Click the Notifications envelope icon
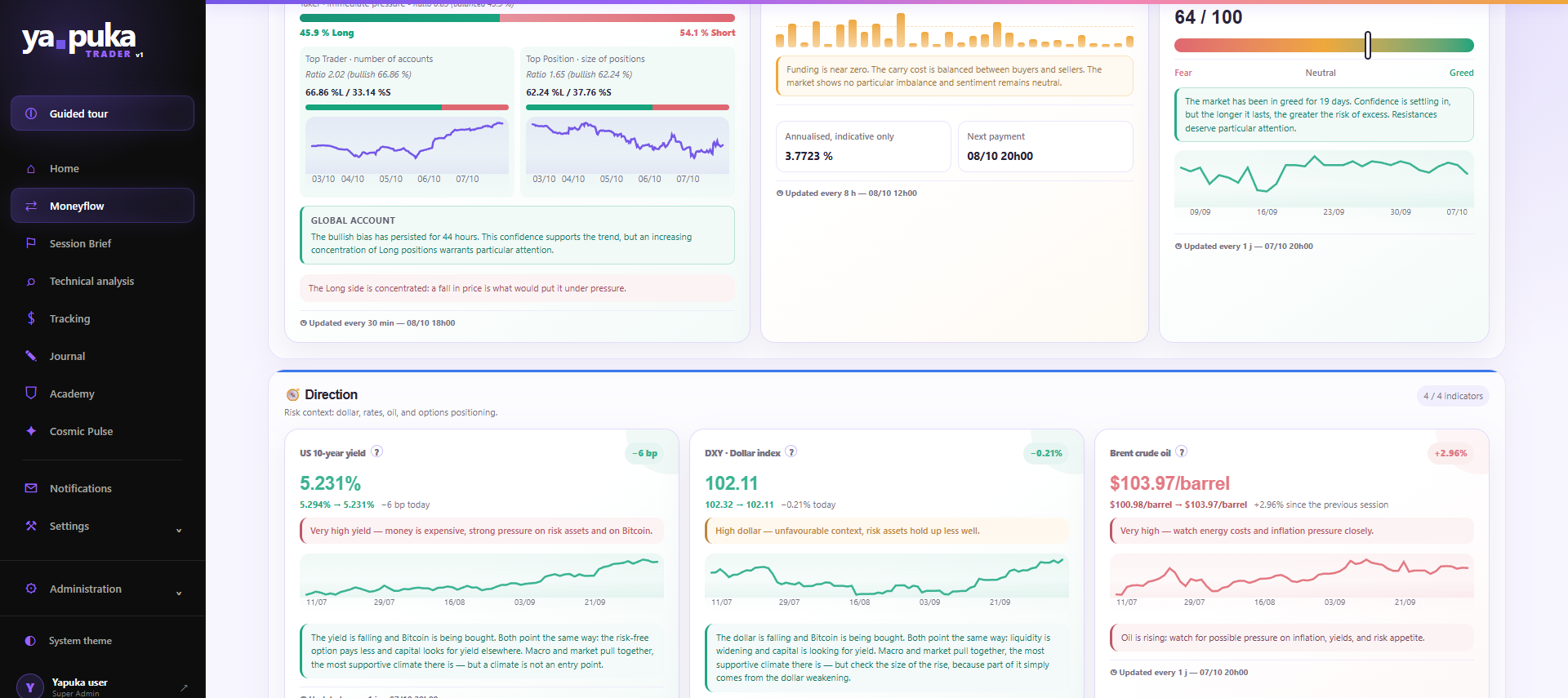Screen dimensions: 1568x698 (x=31, y=488)
